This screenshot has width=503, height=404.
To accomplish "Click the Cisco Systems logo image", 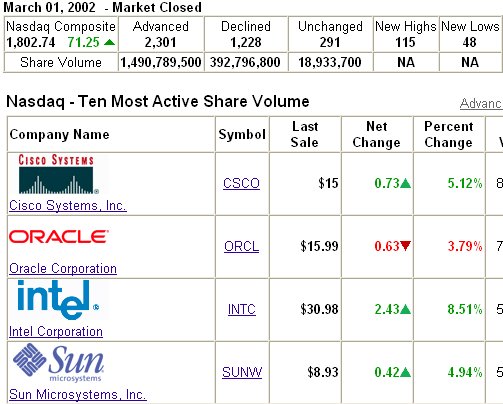I will pyautogui.click(x=58, y=174).
